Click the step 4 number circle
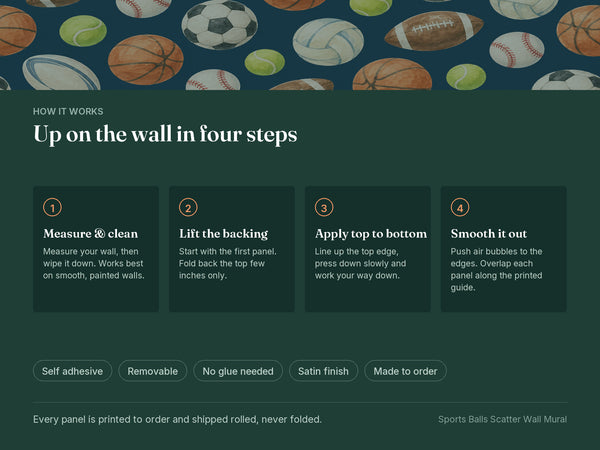 click(x=460, y=207)
